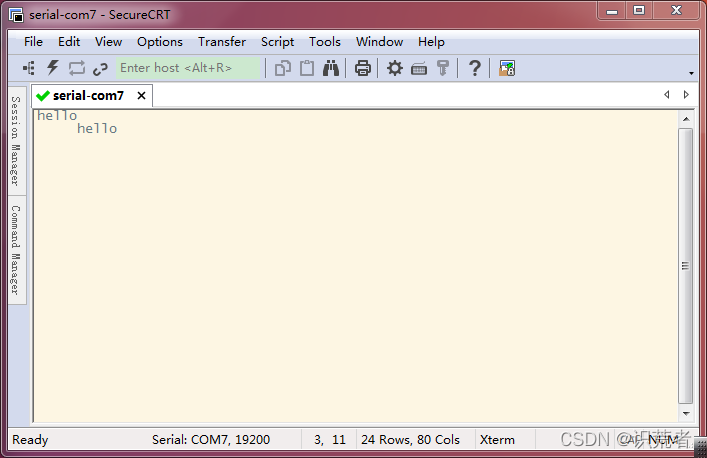
Task: Open the Session Manager side panel
Action: pyautogui.click(x=16, y=140)
